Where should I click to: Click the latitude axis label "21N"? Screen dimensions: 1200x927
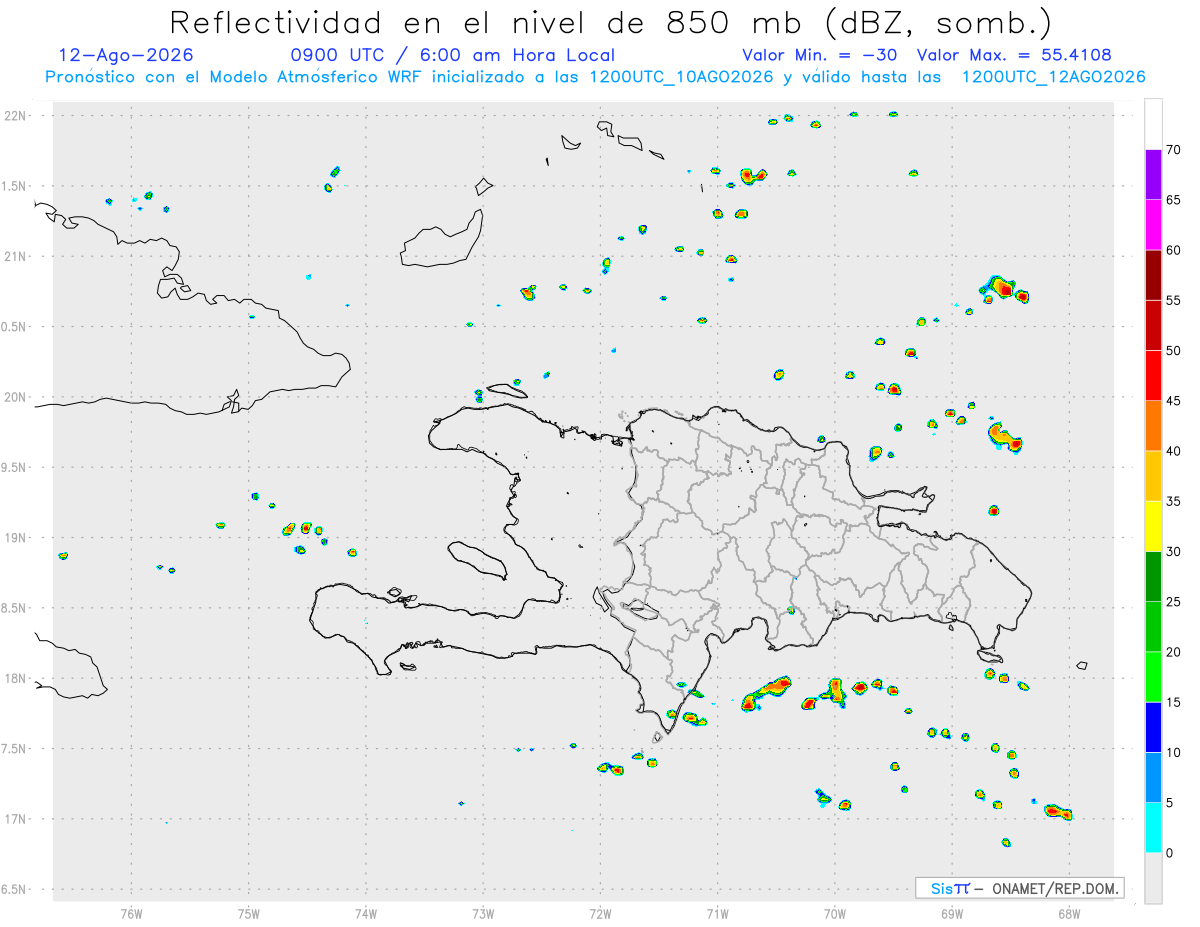coord(17,256)
